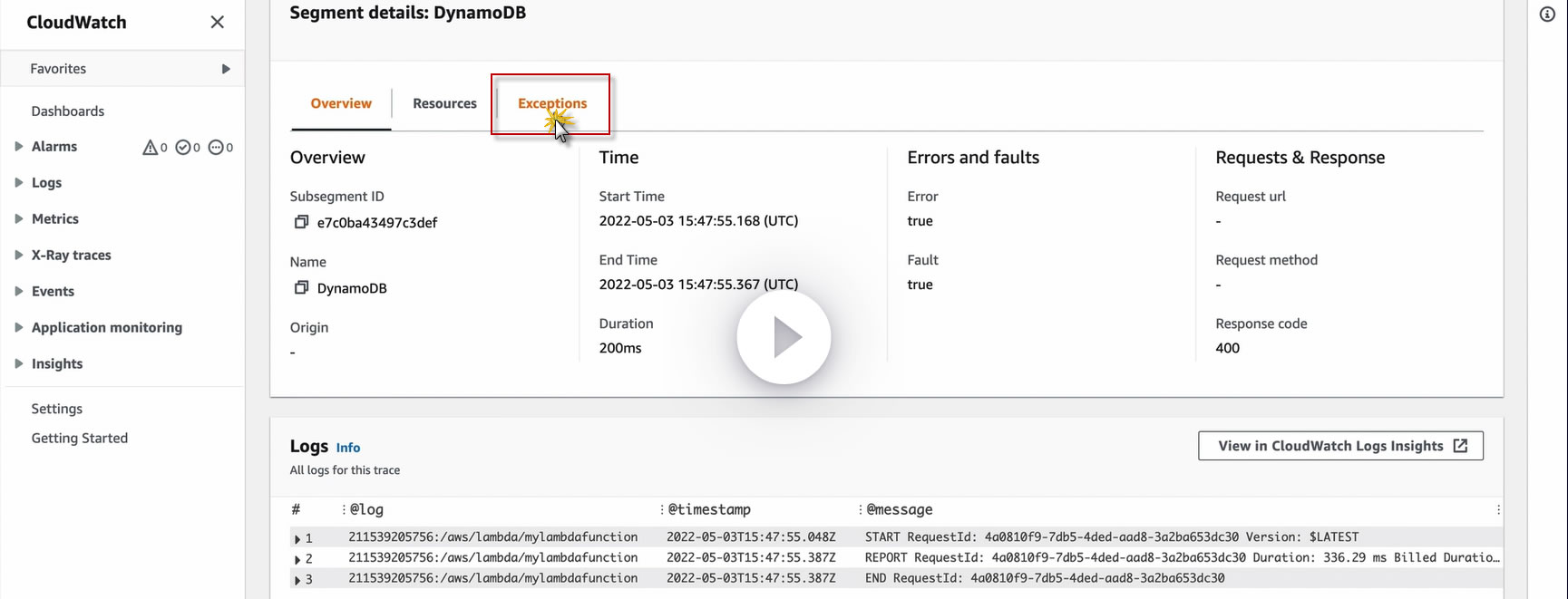Expand the Favorites menu arrow
This screenshot has width=1568, height=599.
pyautogui.click(x=226, y=69)
